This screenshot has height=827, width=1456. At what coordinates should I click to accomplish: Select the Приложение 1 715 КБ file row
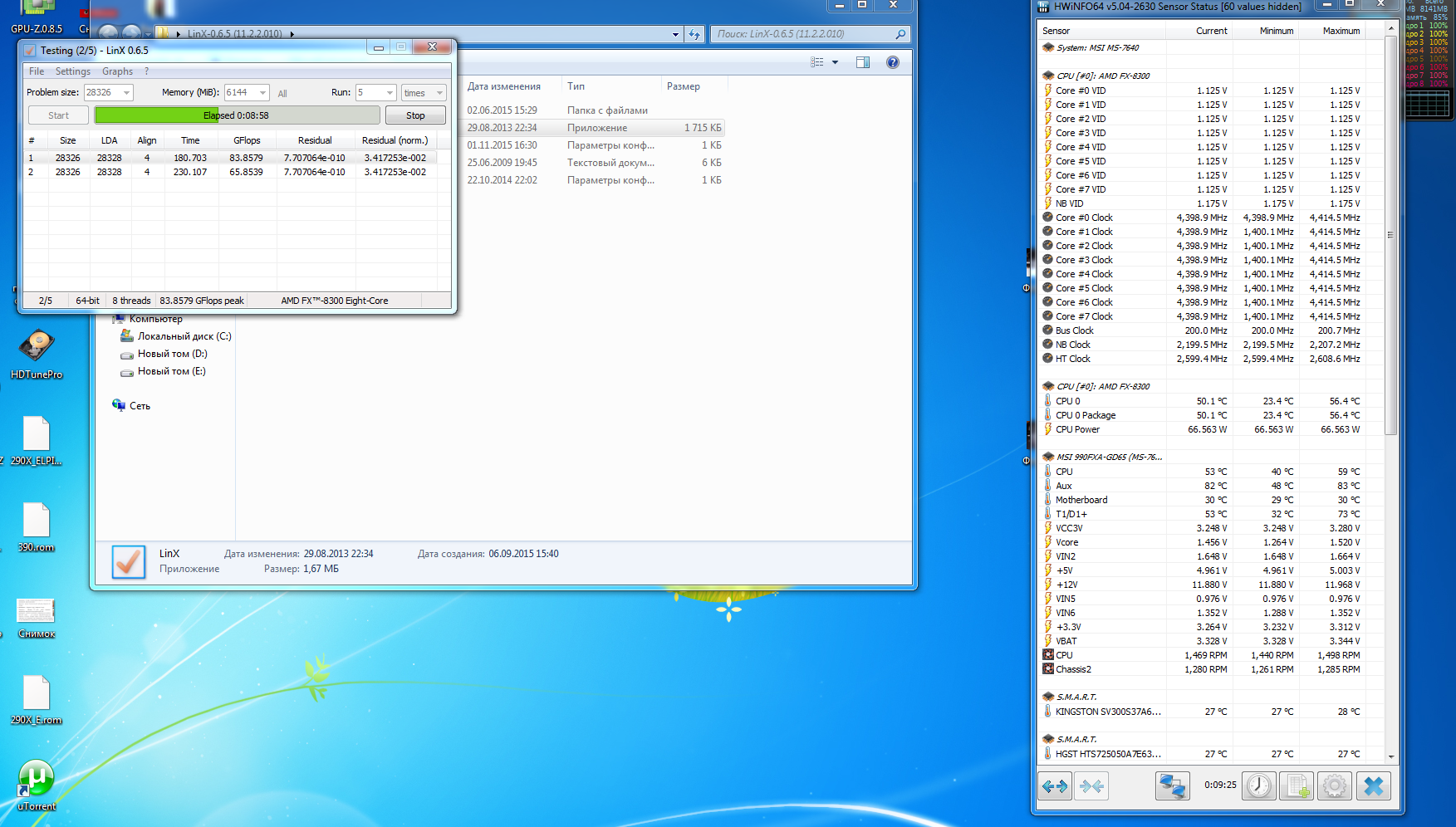click(x=594, y=128)
